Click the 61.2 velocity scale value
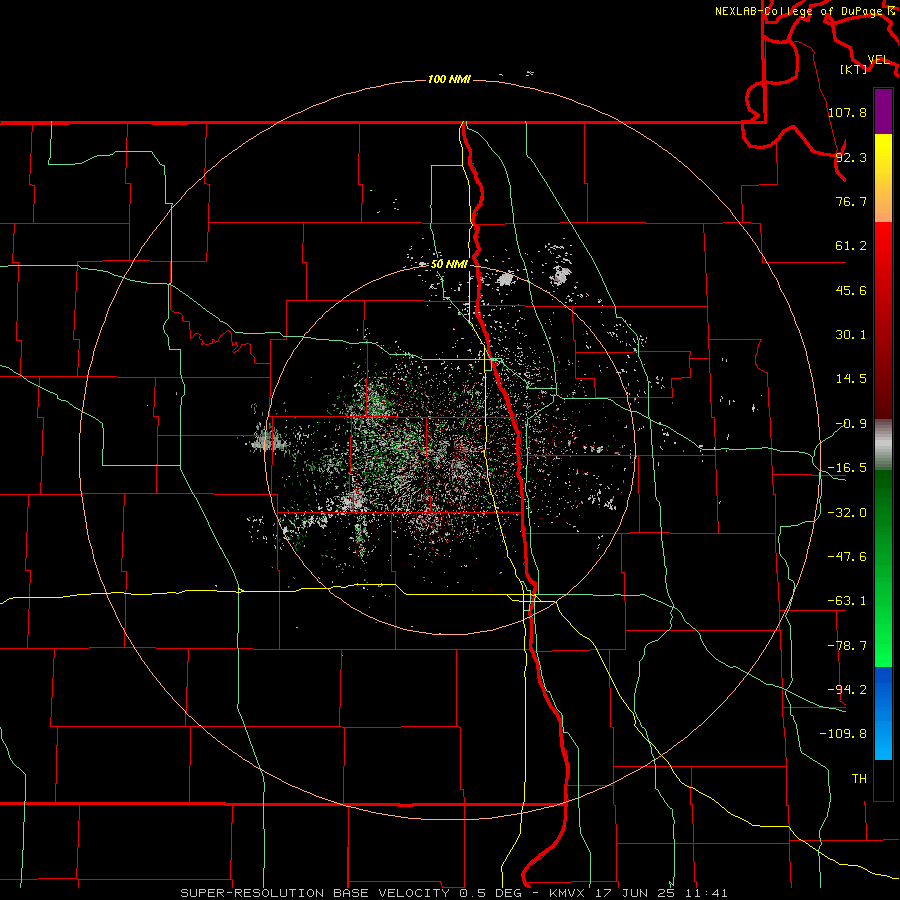 [851, 246]
